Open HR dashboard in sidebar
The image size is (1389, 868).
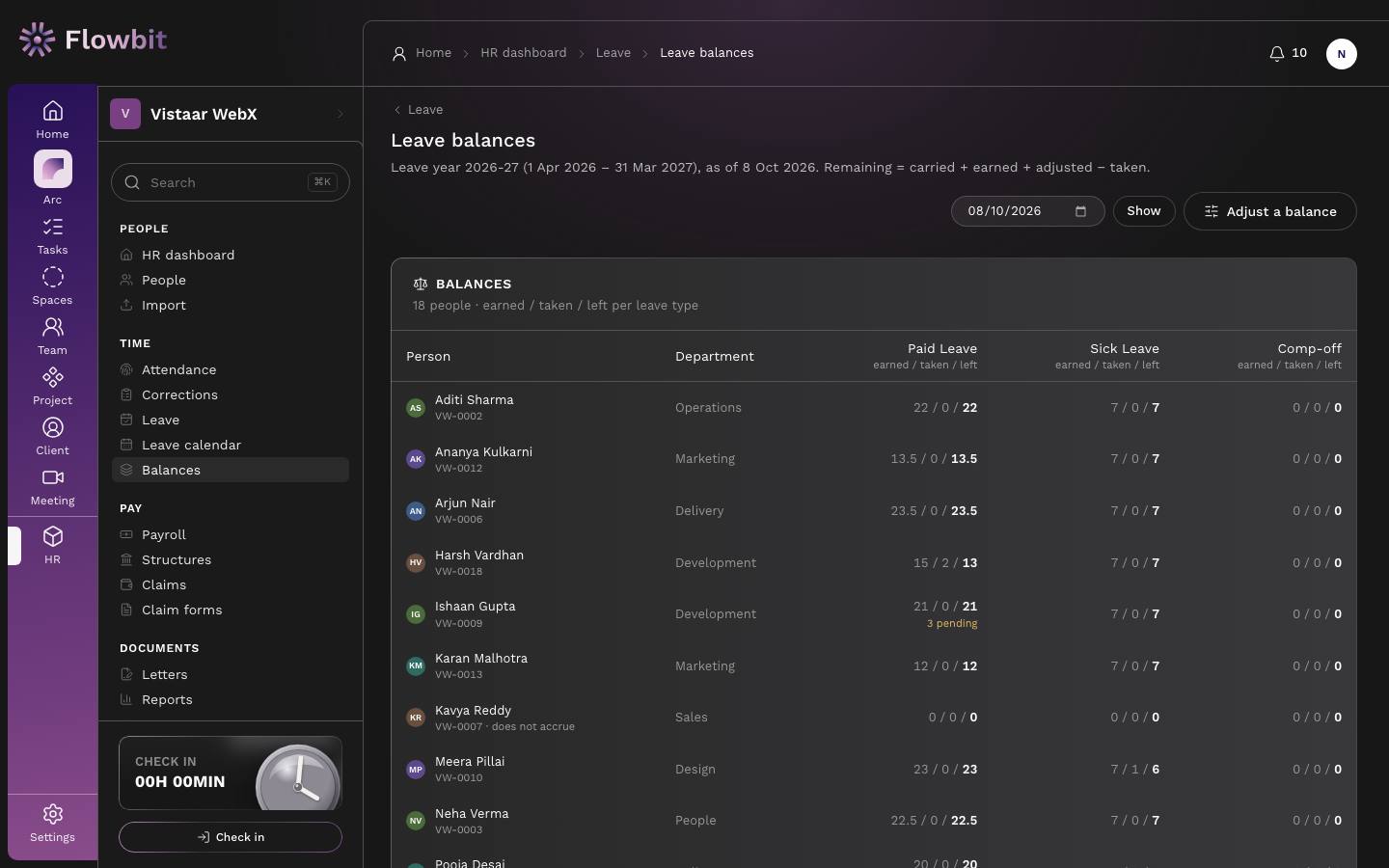click(x=231, y=255)
